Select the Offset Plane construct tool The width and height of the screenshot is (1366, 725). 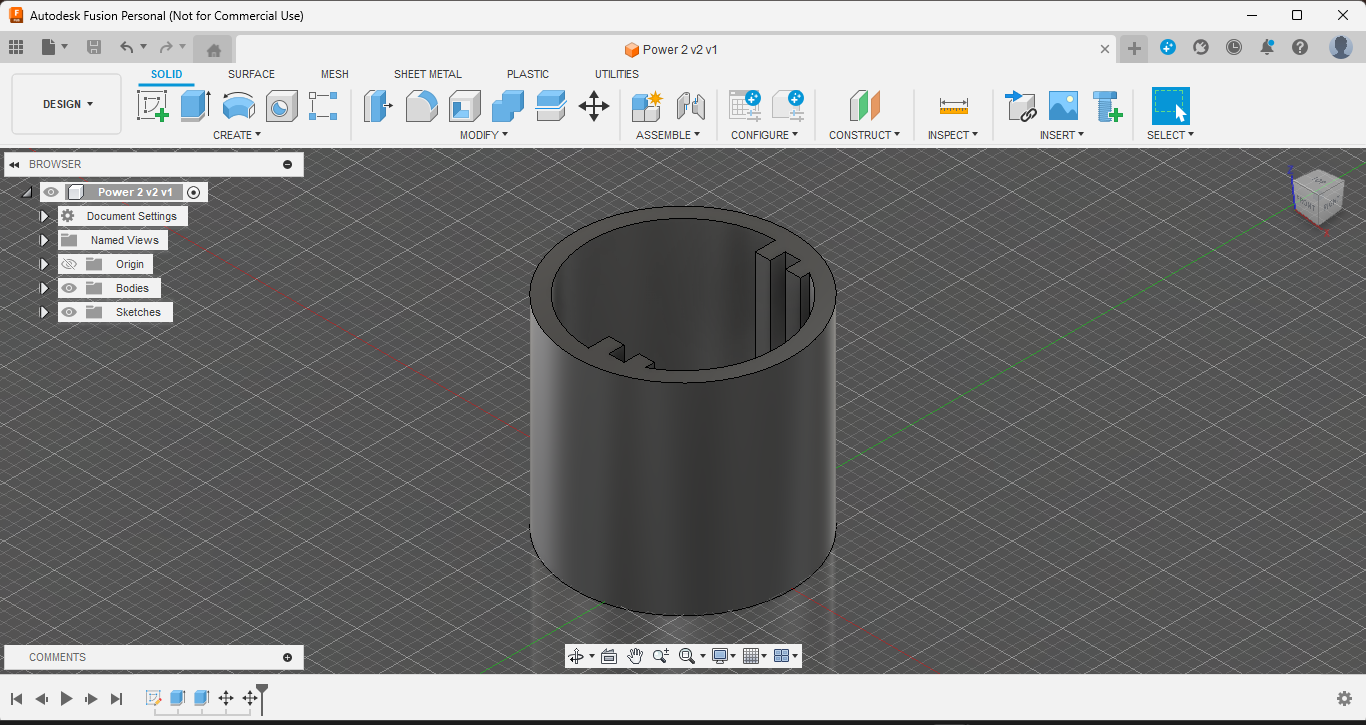point(864,105)
